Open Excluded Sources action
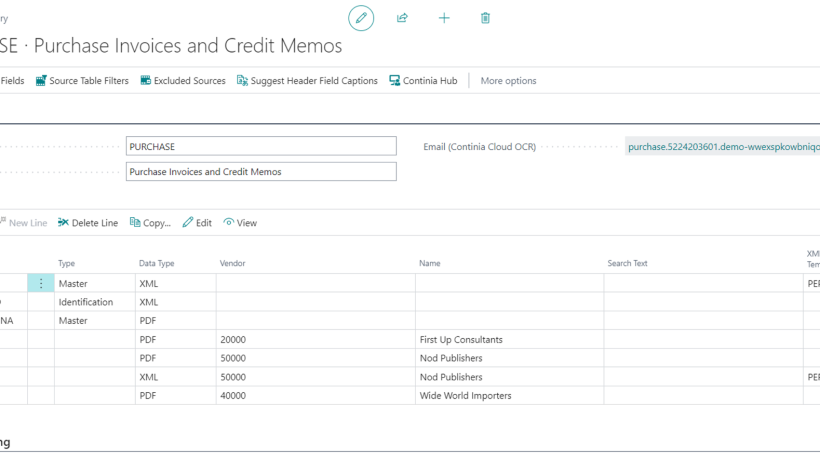The width and height of the screenshot is (820, 460). [183, 81]
